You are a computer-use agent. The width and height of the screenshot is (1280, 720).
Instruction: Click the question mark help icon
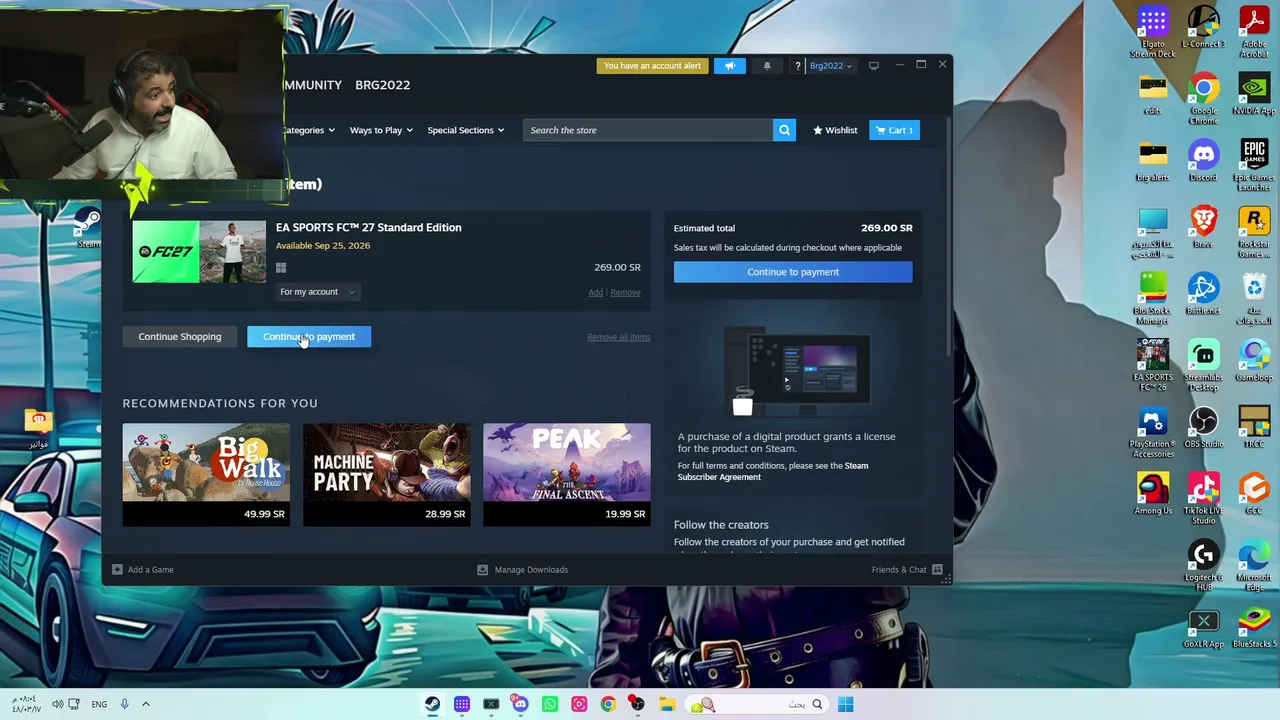click(797, 66)
